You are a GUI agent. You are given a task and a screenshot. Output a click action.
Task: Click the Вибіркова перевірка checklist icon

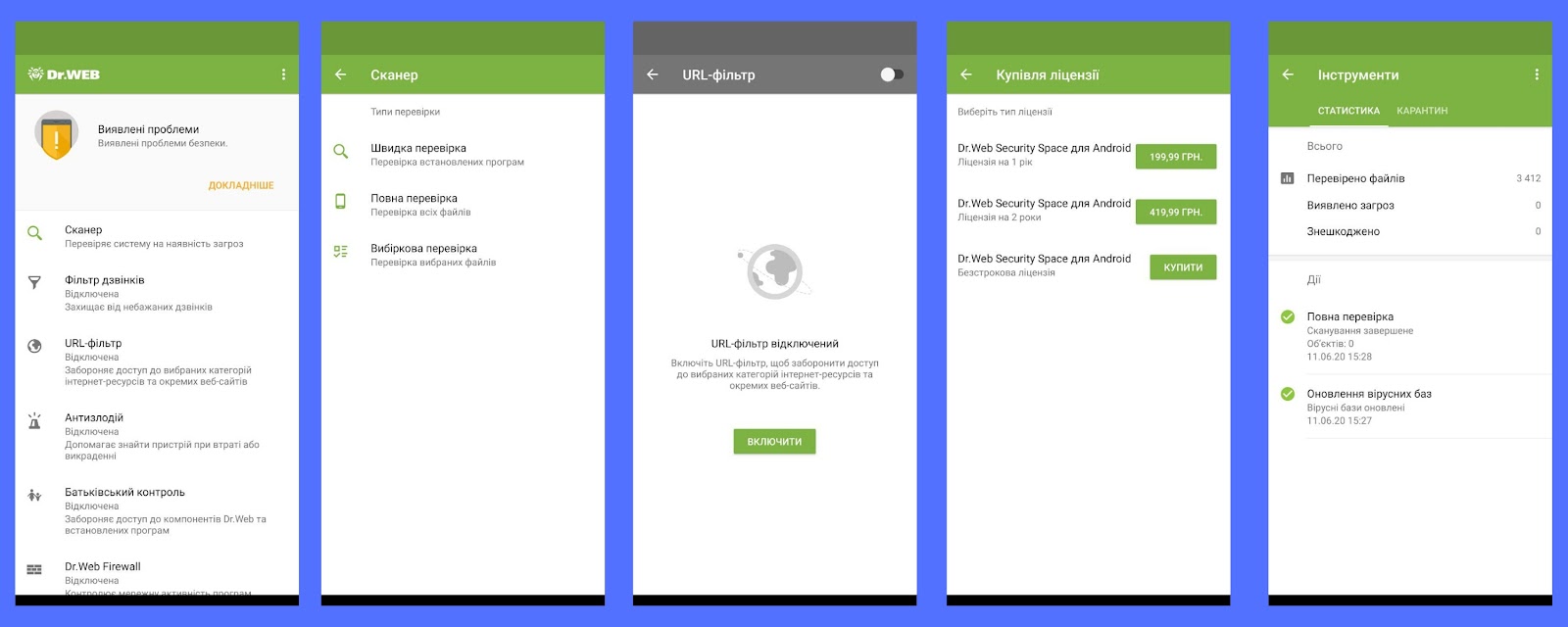tap(341, 252)
